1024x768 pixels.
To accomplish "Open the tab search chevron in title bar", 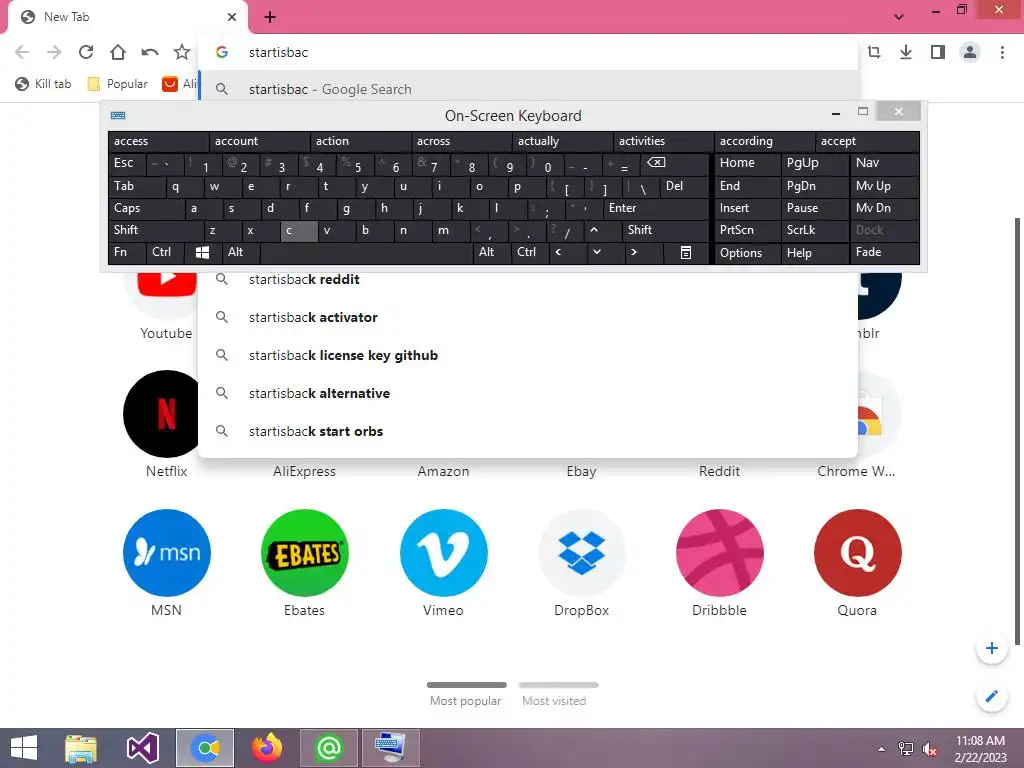I will click(x=899, y=17).
